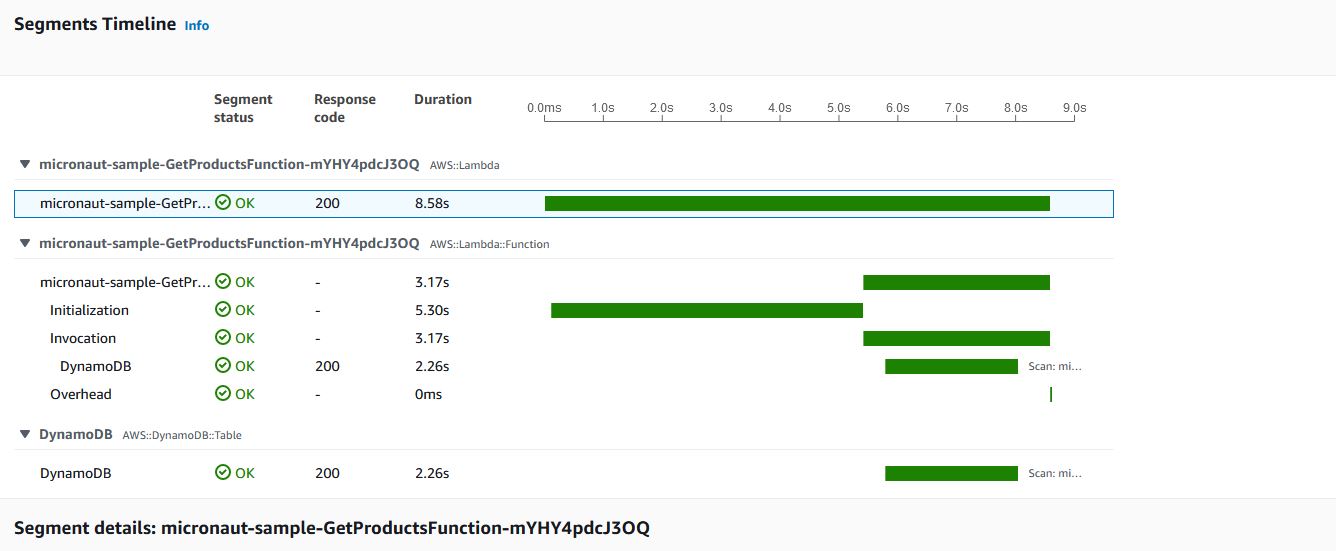The image size is (1336, 551).
Task: Select the Invocation subsegment row
Action: (x=564, y=338)
